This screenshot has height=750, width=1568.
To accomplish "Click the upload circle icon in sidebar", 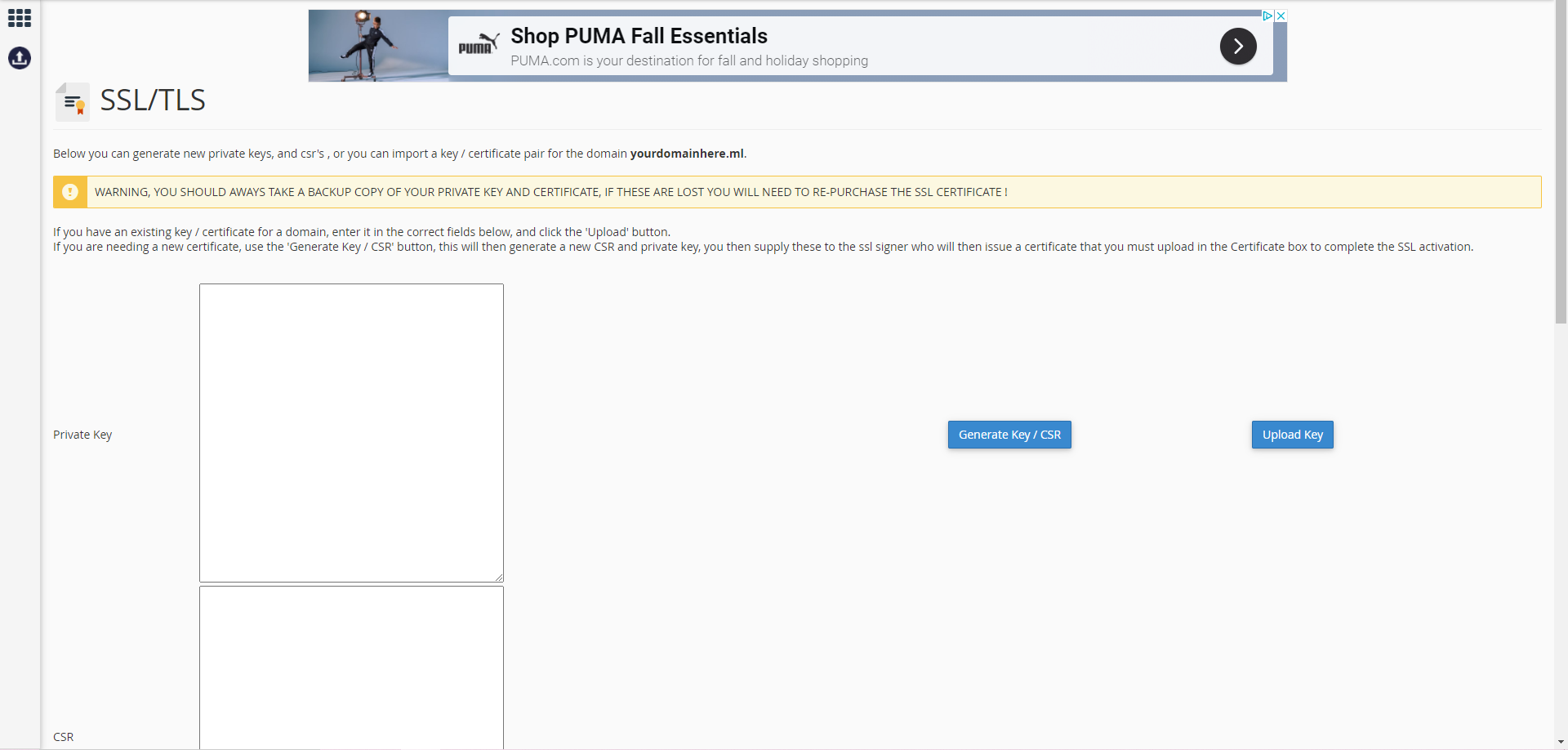I will tap(20, 58).
